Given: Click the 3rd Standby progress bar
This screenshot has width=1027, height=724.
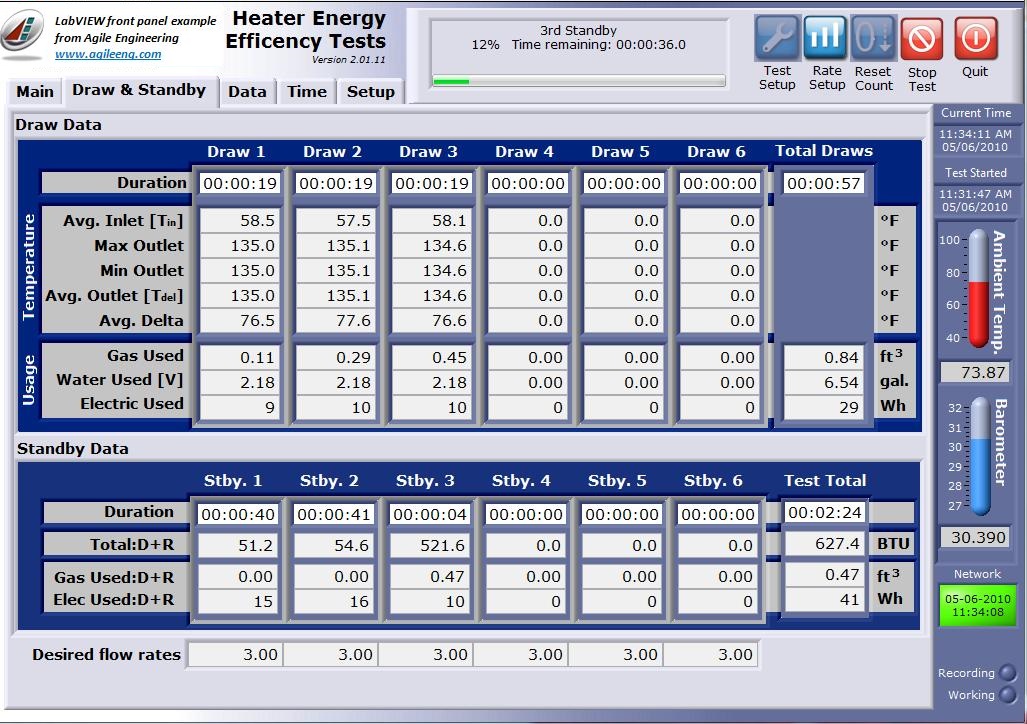Looking at the screenshot, I should click(x=579, y=81).
